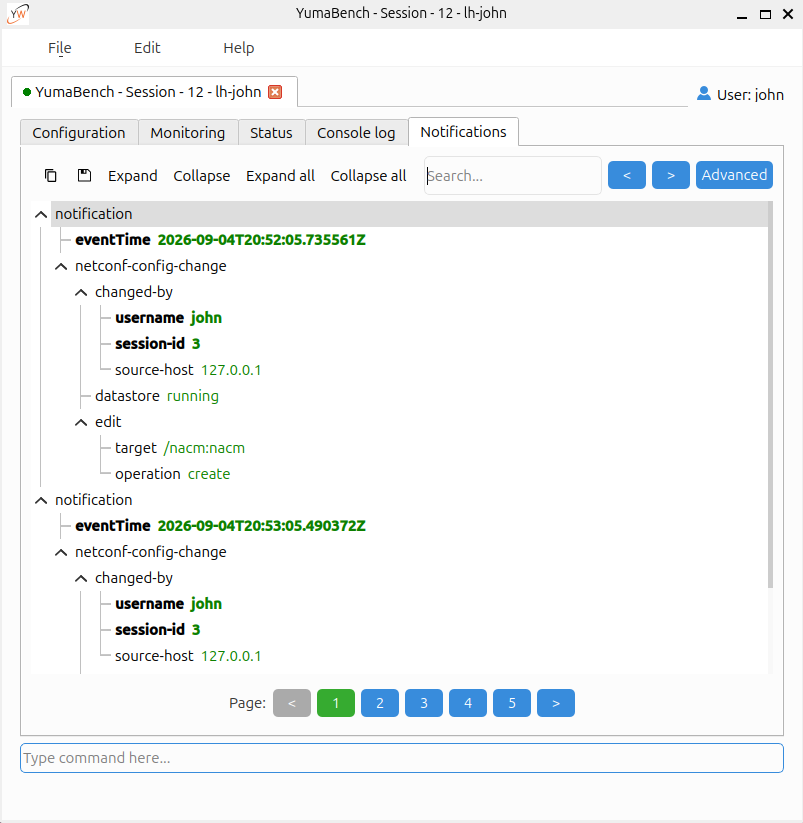803x823 pixels.
Task: Click Expand all in the toolbar
Action: (280, 176)
